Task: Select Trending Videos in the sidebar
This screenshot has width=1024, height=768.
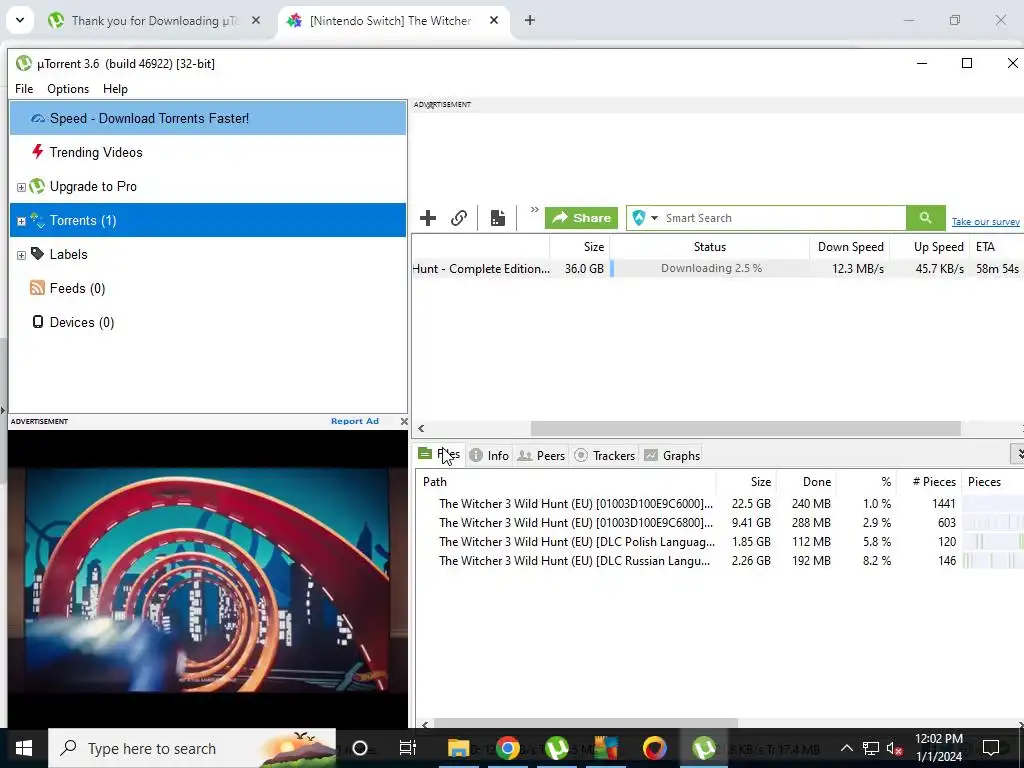Action: [x=95, y=152]
